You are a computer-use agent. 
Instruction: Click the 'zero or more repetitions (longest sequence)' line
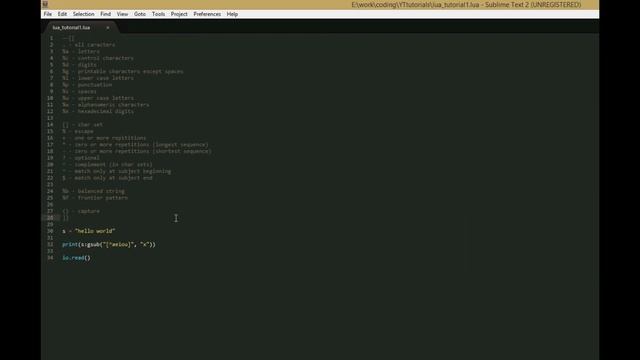135,144
